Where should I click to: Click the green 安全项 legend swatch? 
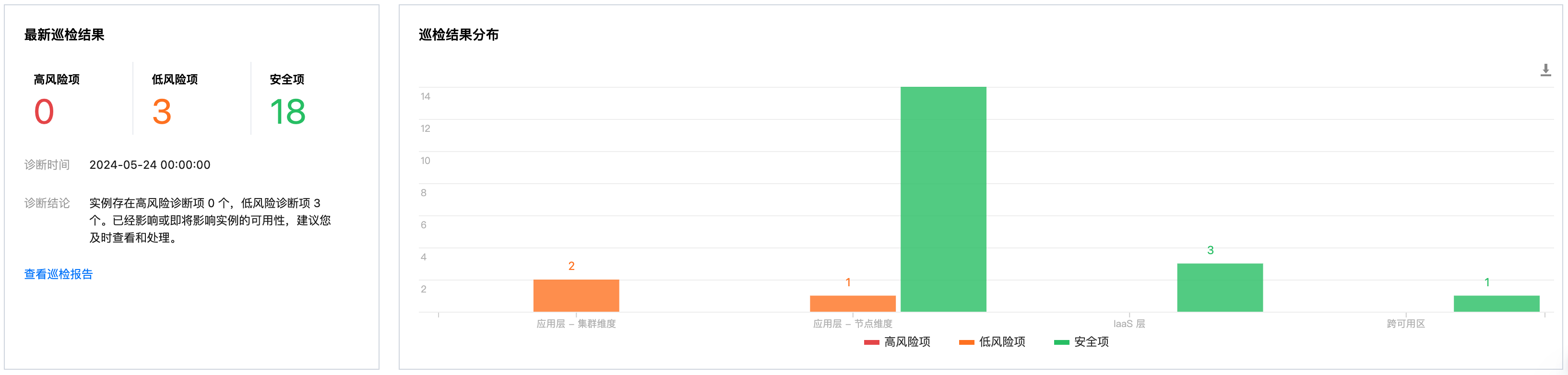pos(1061,342)
